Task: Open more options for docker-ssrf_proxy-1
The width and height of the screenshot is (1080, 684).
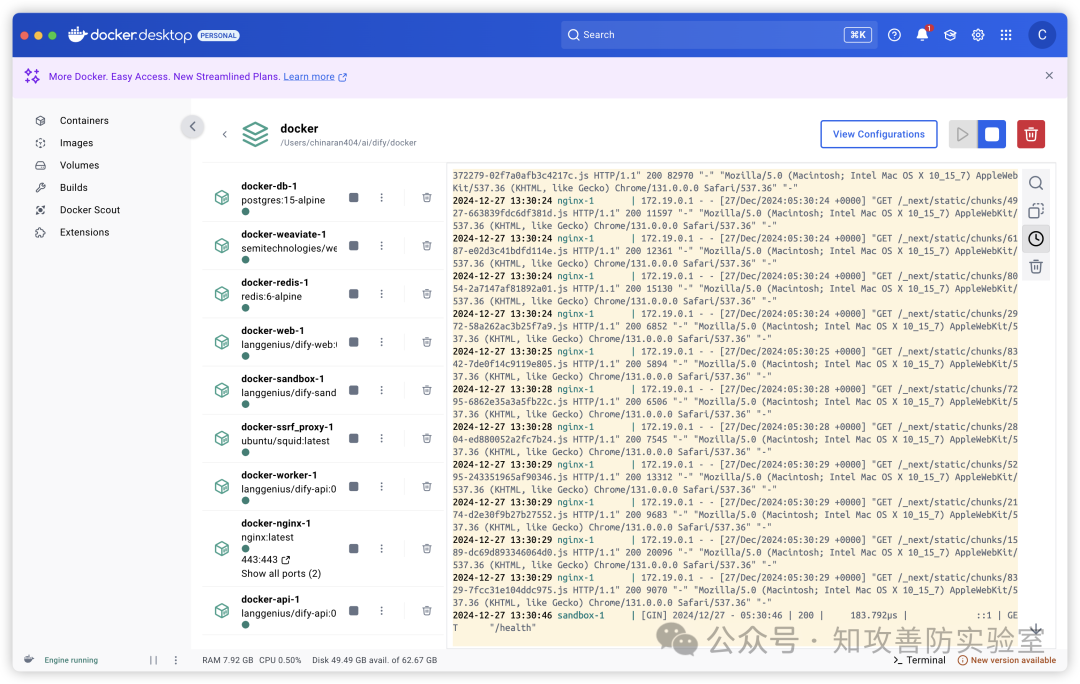Action: (x=382, y=439)
